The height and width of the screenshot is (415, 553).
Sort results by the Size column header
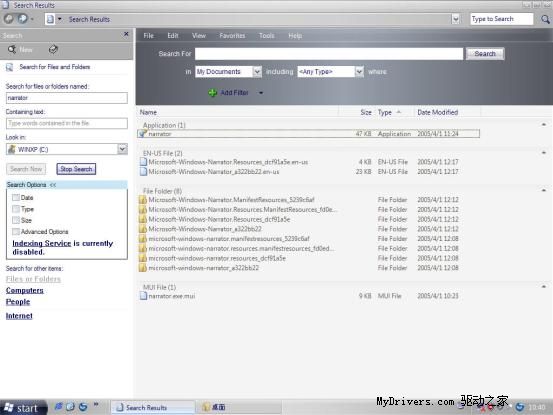pos(366,112)
